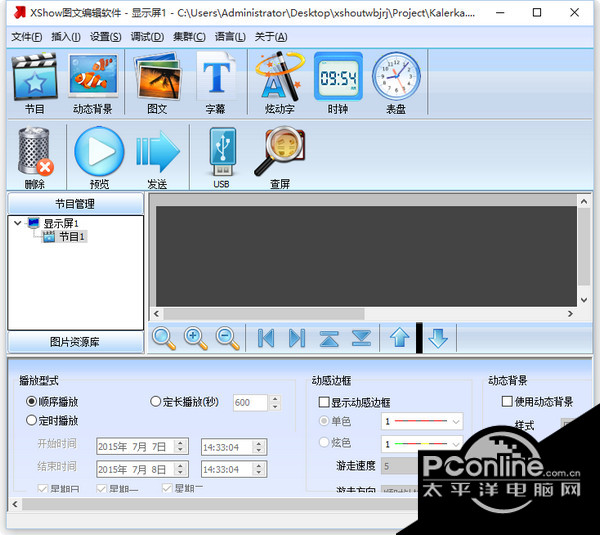This screenshot has height=535, width=600.
Task: Select the 定时播放 radio button
Action: 31,420
